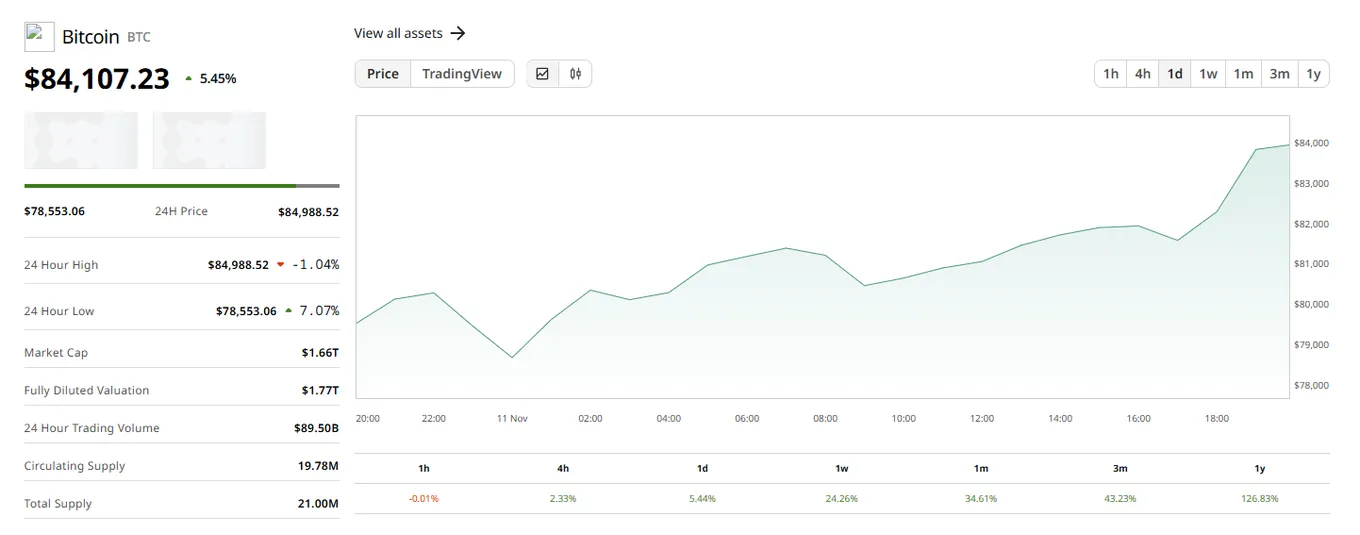Click the 7.07% value in 24 Hour Low row
Viewport: 1360px width, 535px height.
click(x=319, y=311)
